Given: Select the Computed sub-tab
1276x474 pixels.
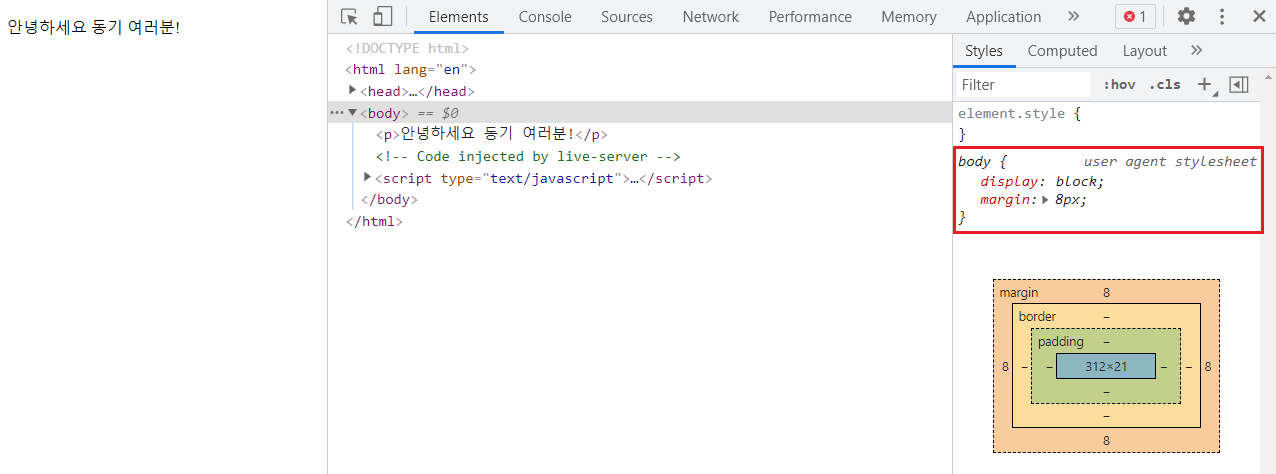Looking at the screenshot, I should (x=1062, y=51).
